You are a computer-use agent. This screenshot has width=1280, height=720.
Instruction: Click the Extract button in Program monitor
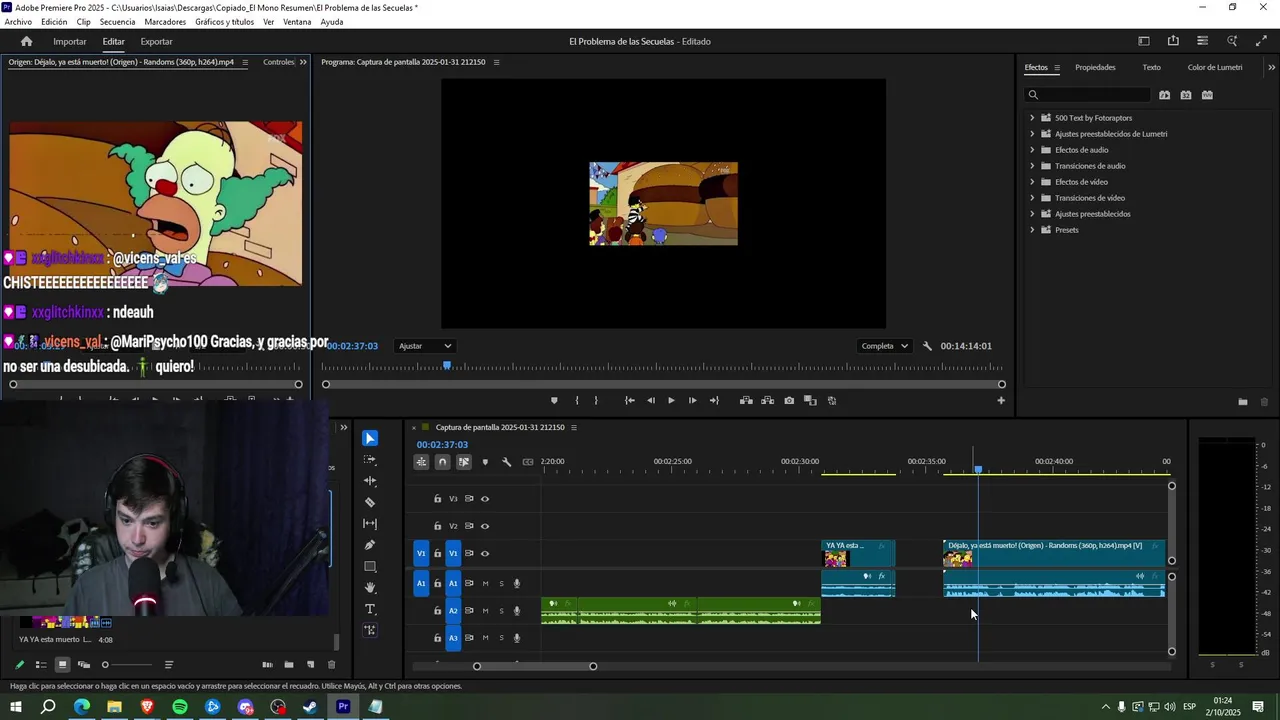click(767, 401)
